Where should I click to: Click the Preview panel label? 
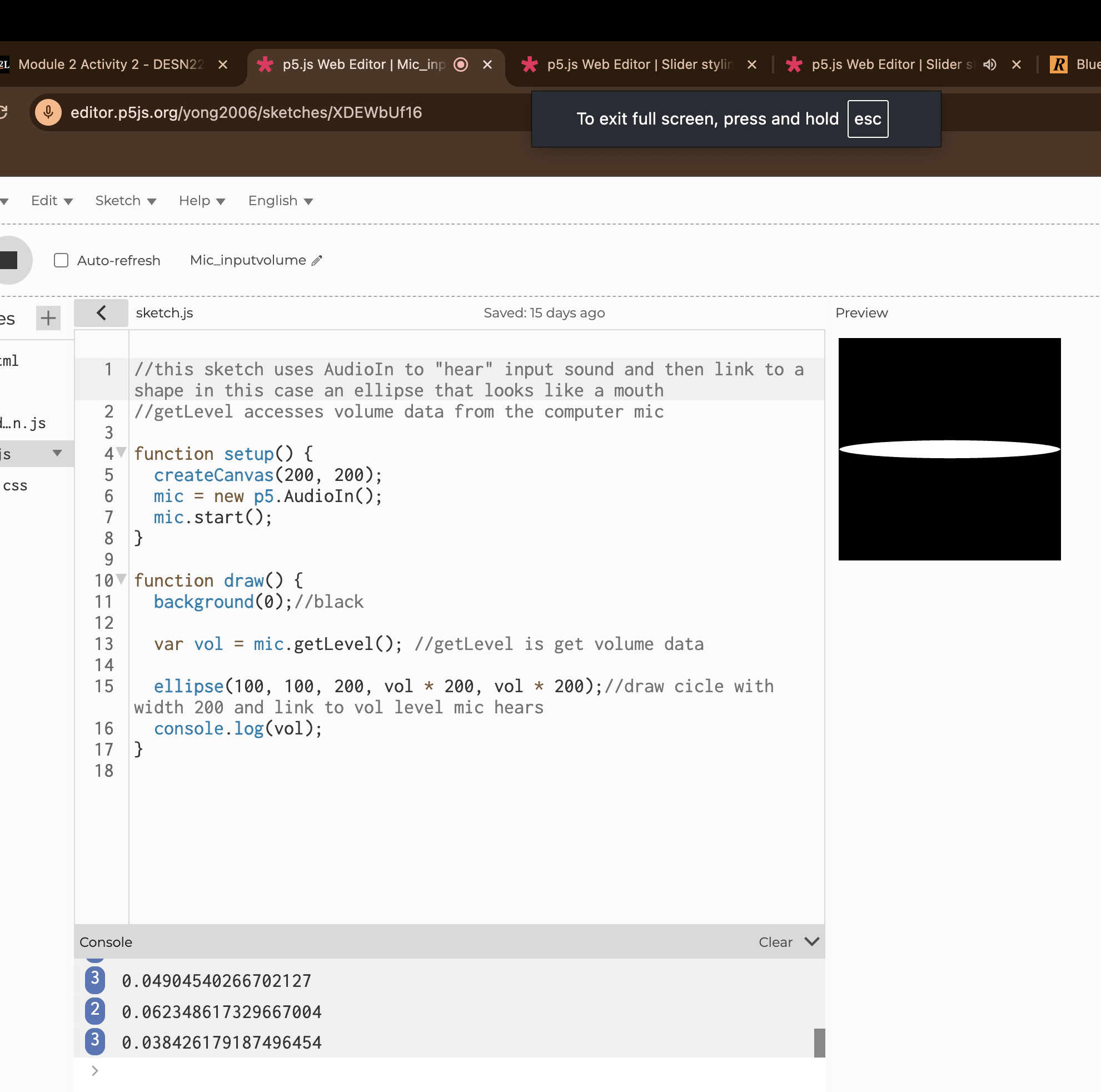pos(861,313)
